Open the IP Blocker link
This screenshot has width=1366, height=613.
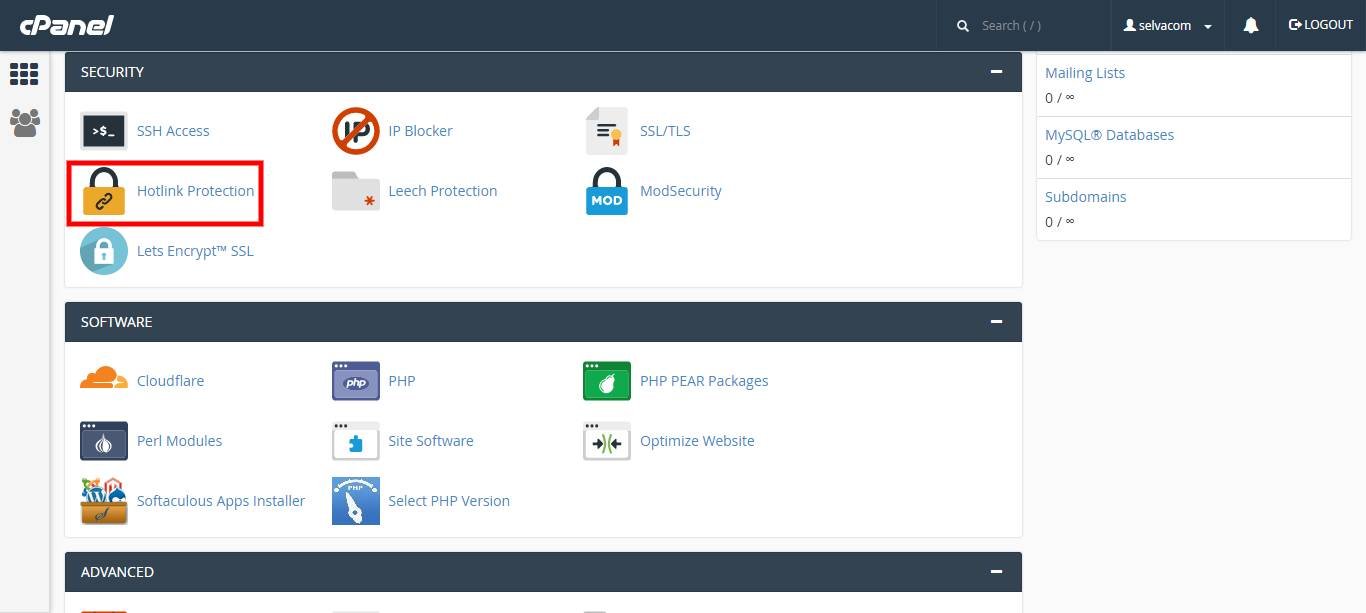pyautogui.click(x=420, y=131)
